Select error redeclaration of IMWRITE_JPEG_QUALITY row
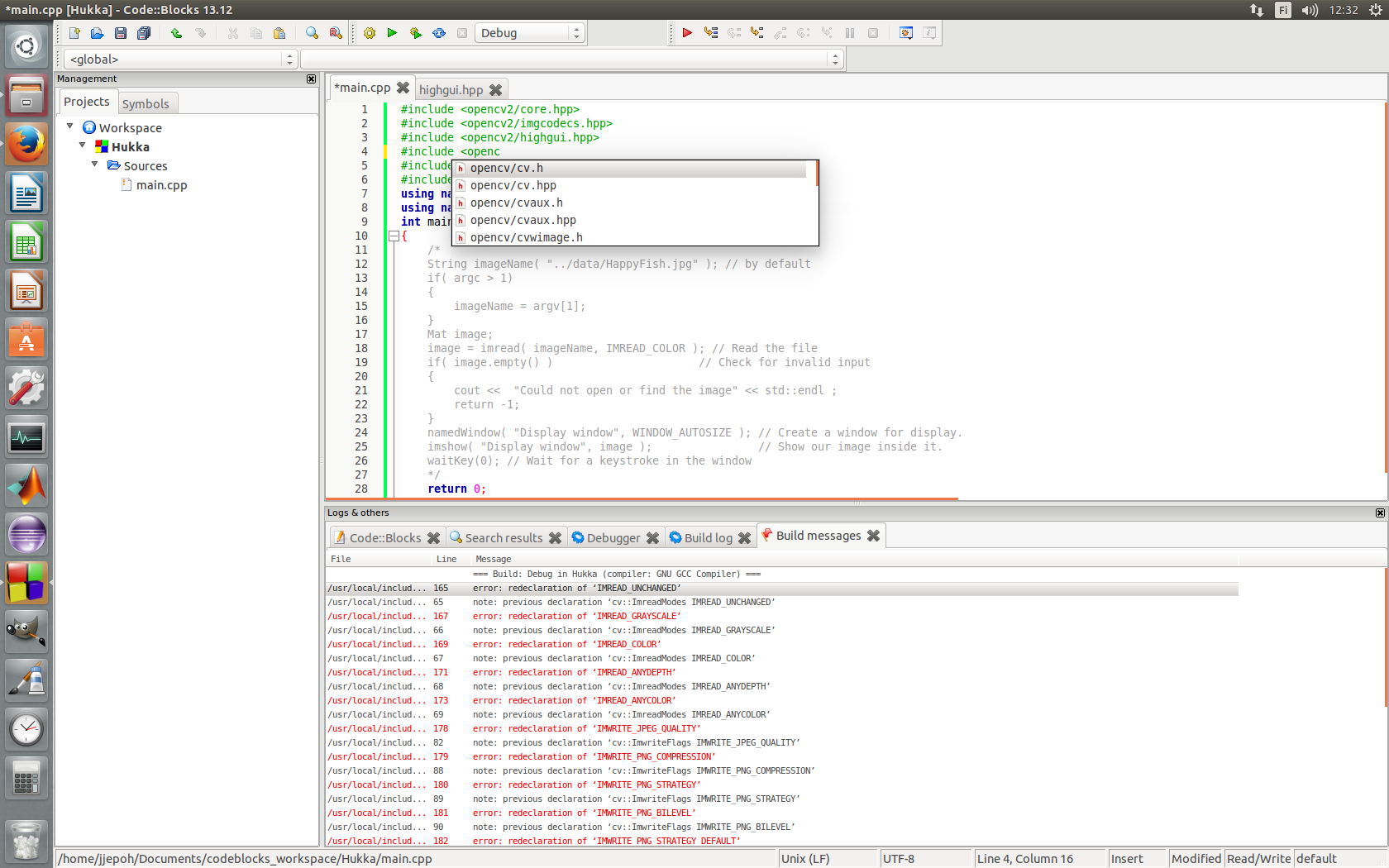Screen dimensions: 1389x868 click(782, 729)
